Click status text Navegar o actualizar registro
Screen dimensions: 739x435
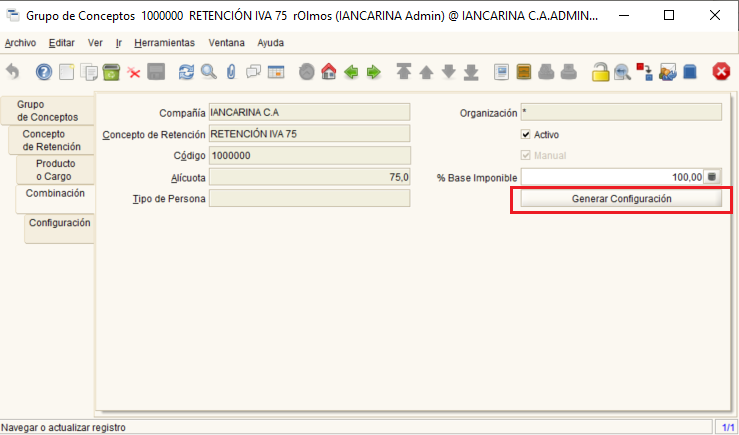[x=64, y=427]
